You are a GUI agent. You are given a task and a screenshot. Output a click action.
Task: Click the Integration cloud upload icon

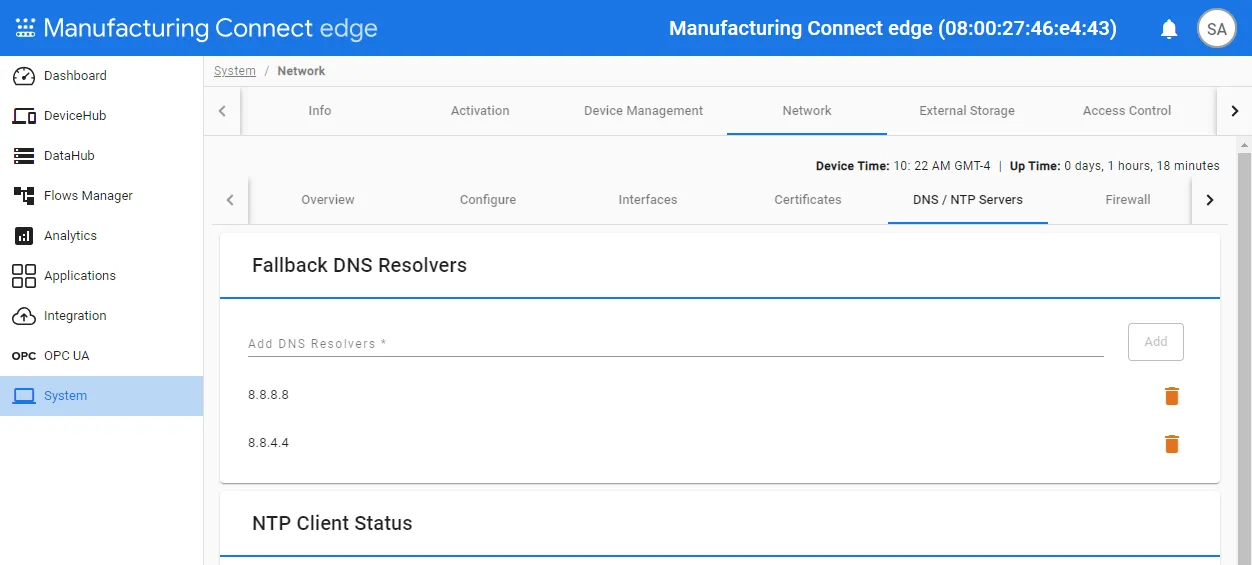[24, 316]
